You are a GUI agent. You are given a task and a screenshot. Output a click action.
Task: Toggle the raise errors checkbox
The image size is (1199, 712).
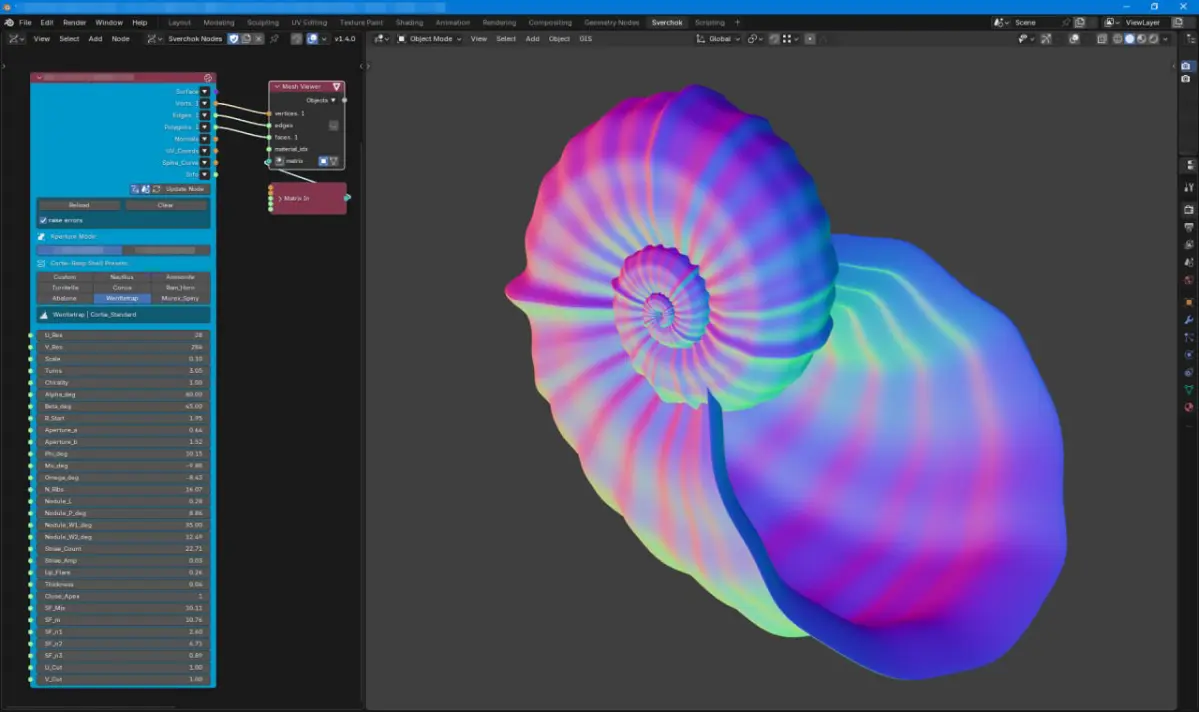pyautogui.click(x=43, y=220)
